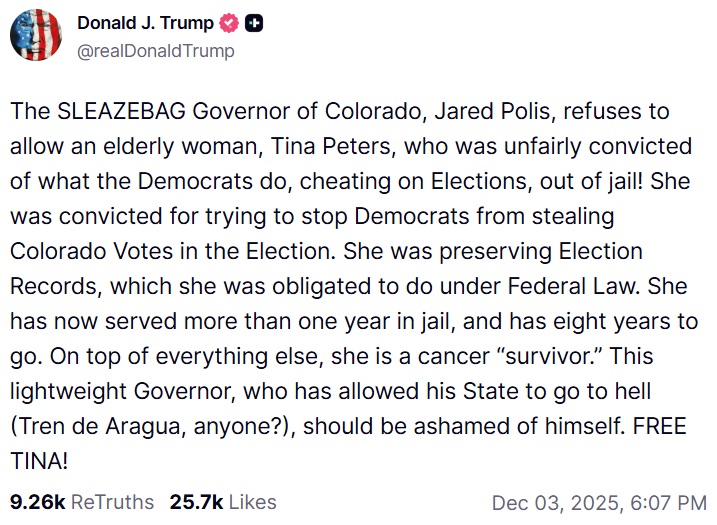Click the FREE TINA! closing text

(x=660, y=426)
